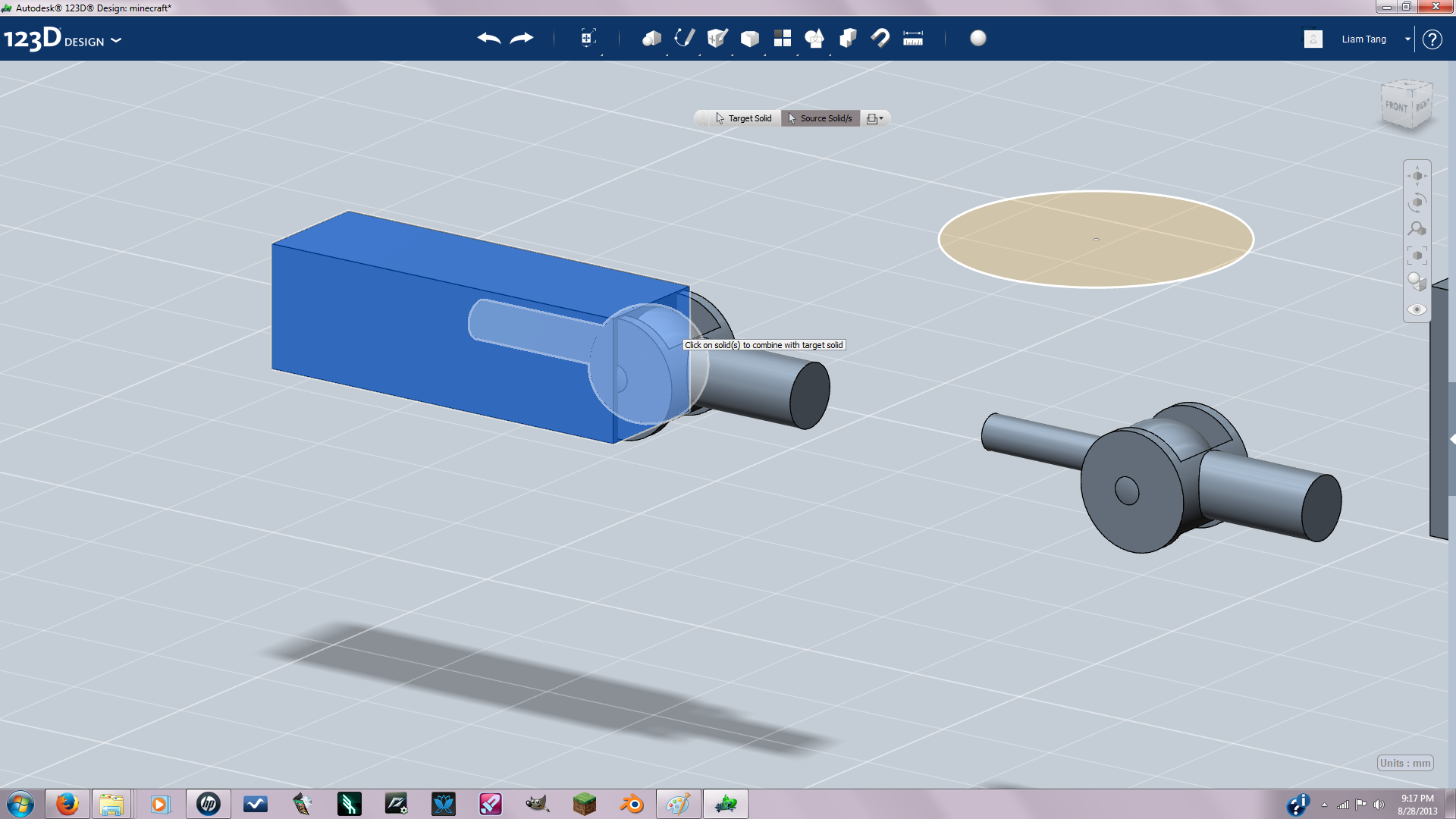The image size is (1456, 819).
Task: Select the Target Solid option
Action: [x=743, y=118]
